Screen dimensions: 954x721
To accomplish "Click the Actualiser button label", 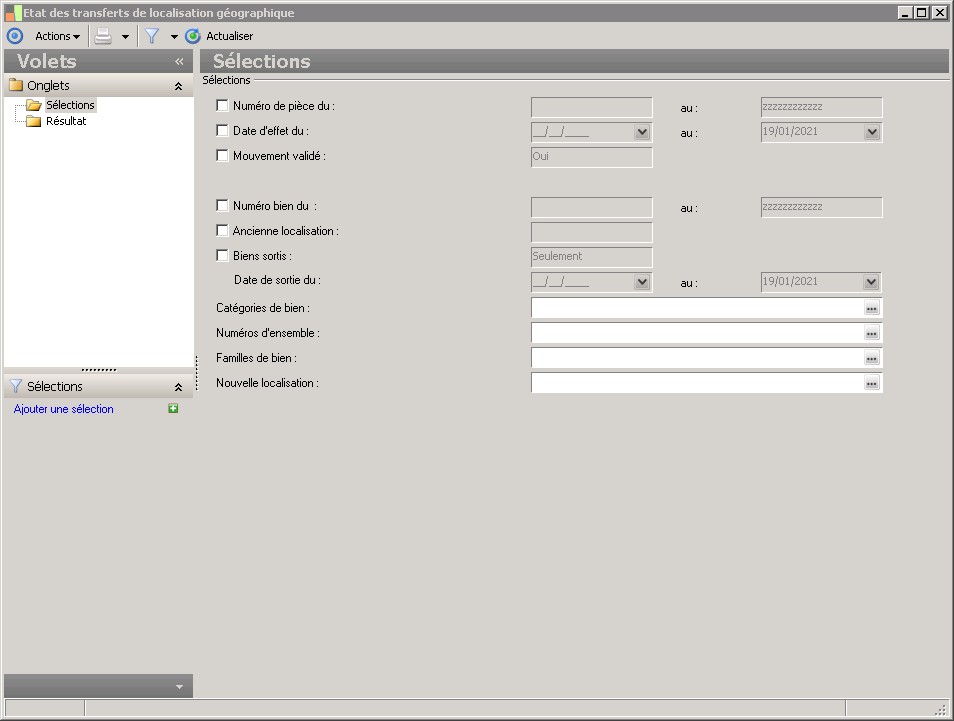I will pos(229,36).
